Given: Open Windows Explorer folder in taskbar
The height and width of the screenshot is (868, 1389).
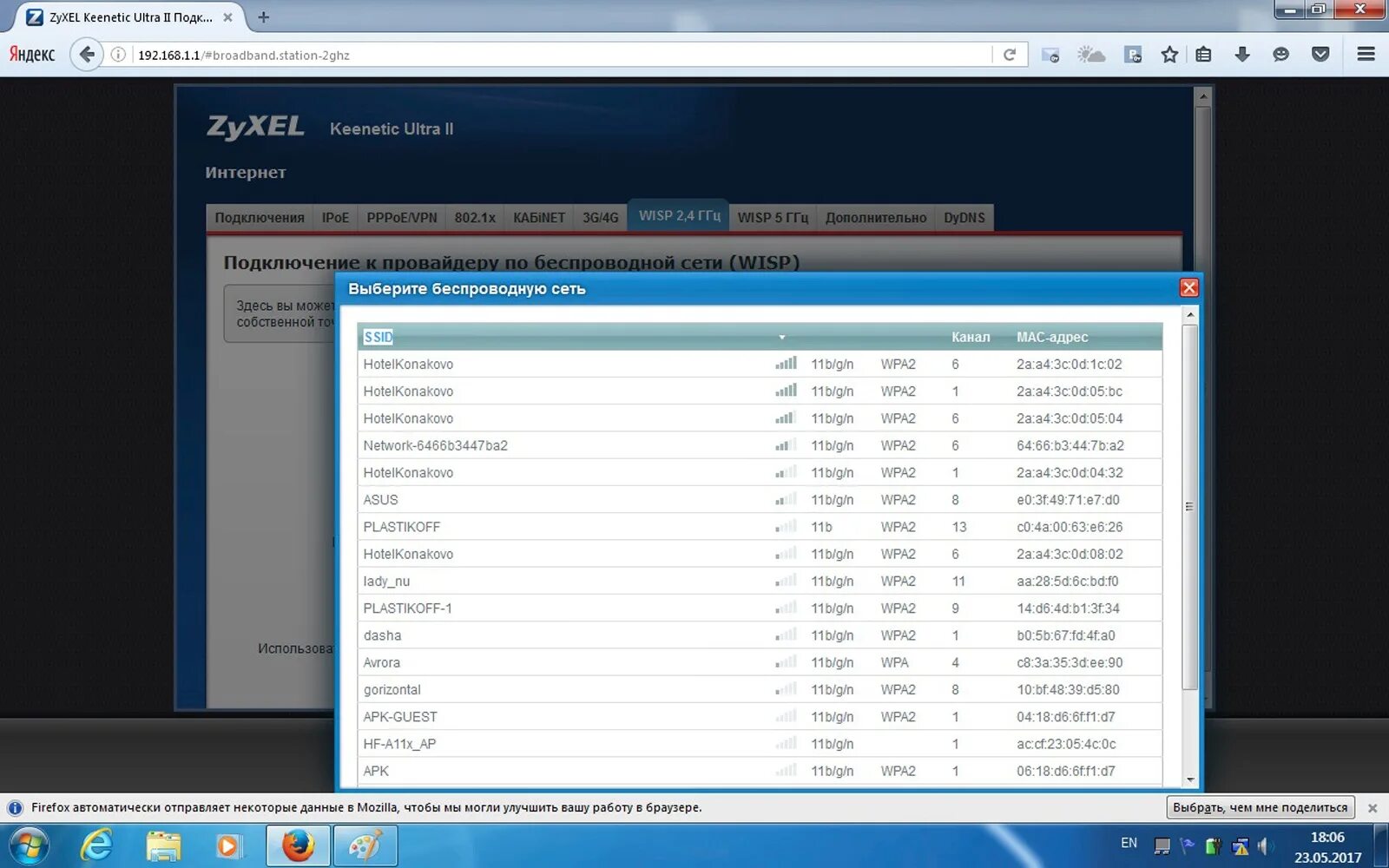Looking at the screenshot, I should tap(163, 845).
